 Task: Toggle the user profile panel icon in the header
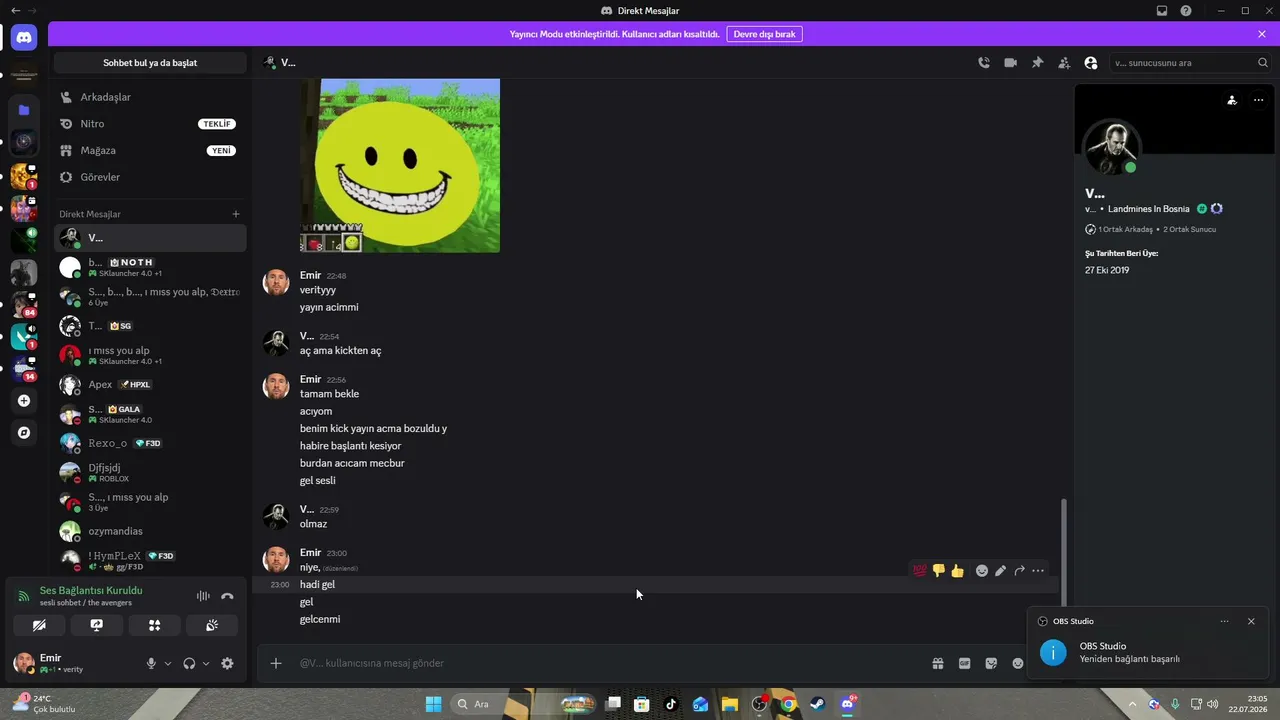click(1091, 63)
